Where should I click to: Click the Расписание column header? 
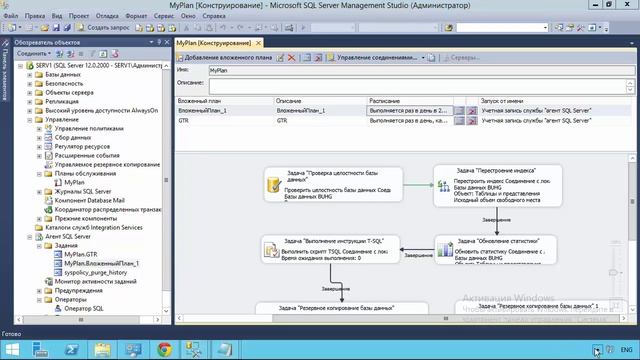409,100
